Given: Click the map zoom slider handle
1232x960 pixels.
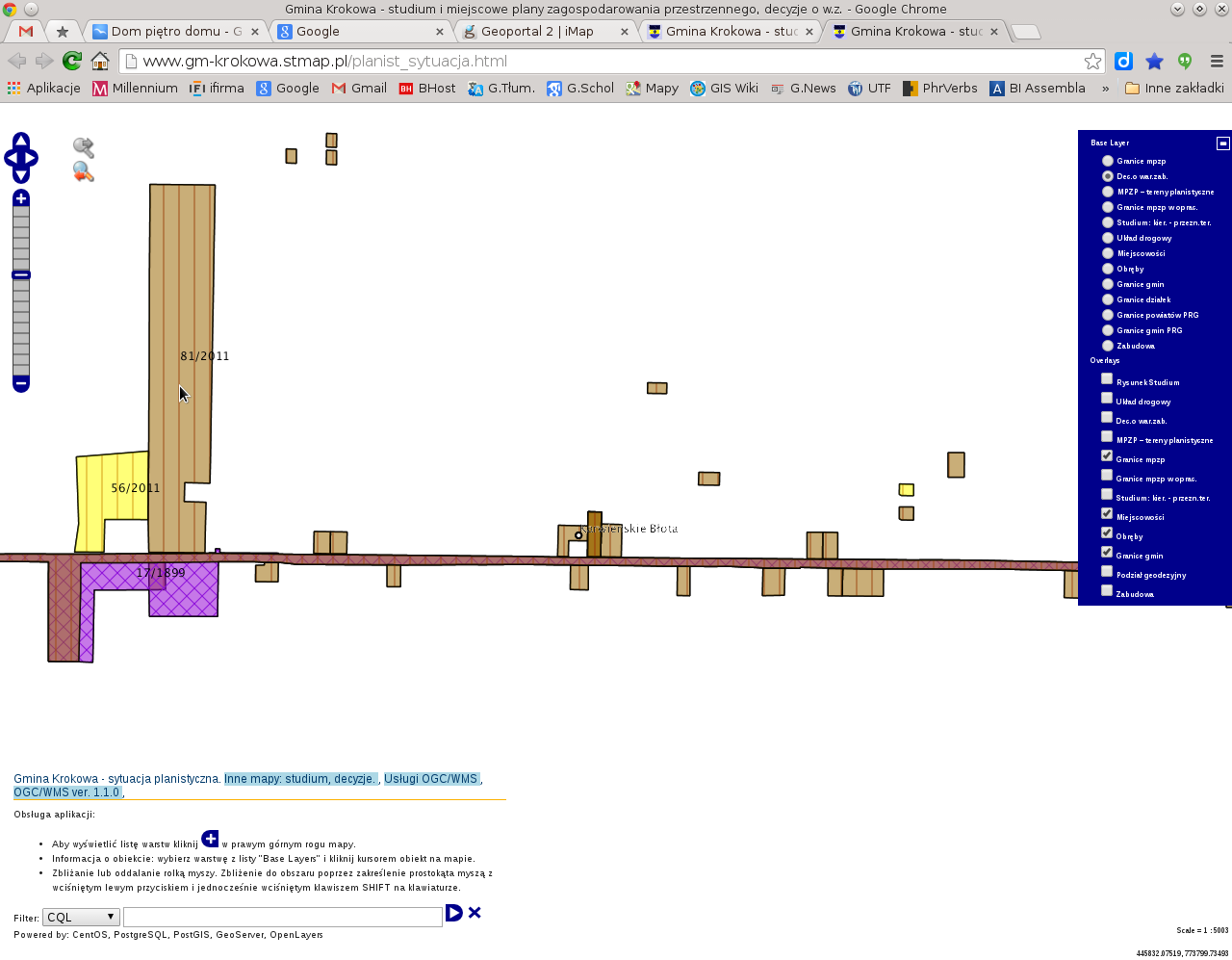Looking at the screenshot, I should [x=21, y=275].
